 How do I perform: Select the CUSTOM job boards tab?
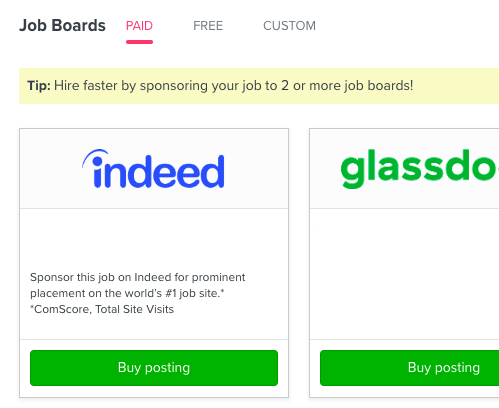289,26
